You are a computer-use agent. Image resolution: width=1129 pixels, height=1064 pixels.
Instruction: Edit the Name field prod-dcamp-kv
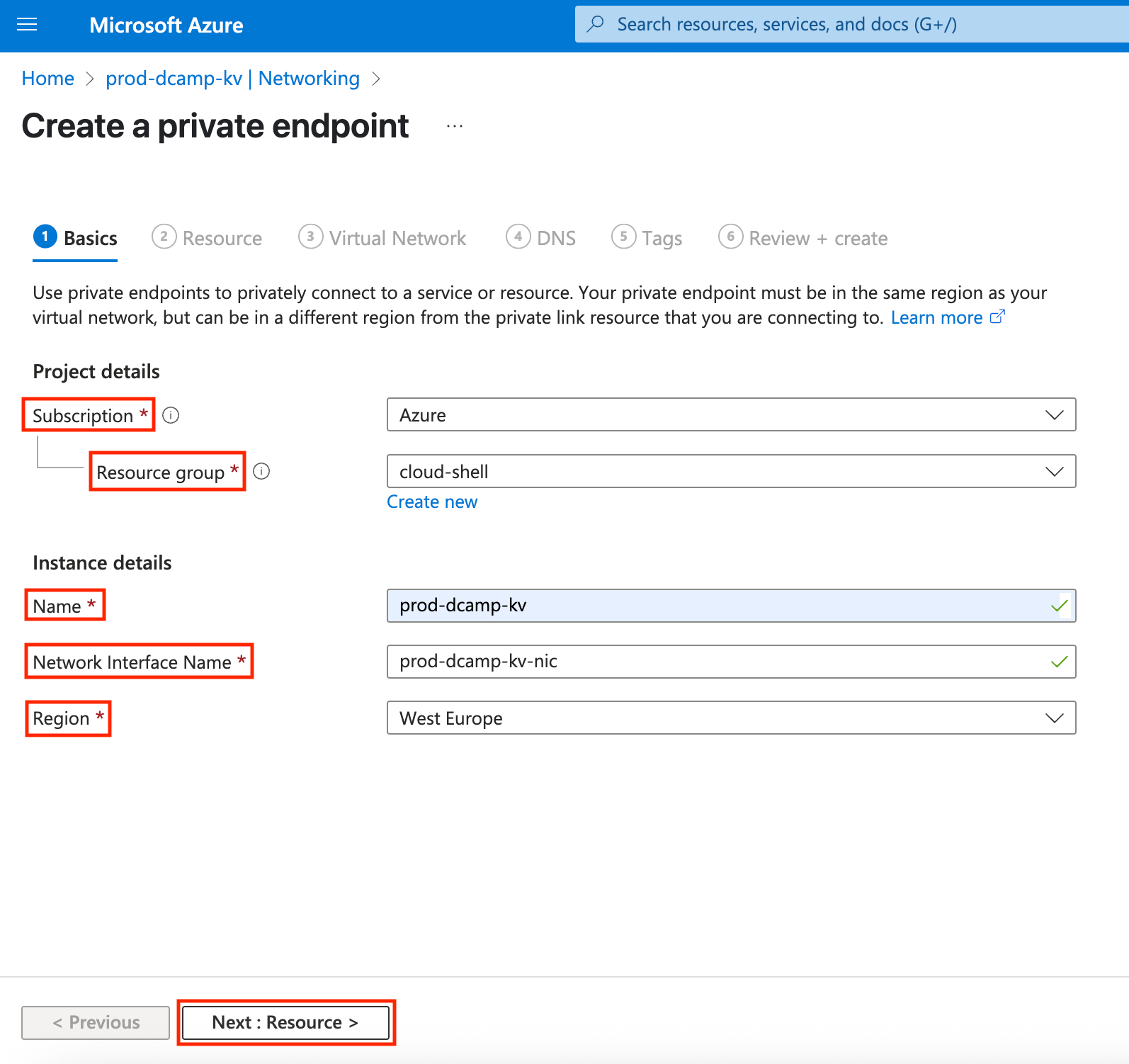coord(732,606)
